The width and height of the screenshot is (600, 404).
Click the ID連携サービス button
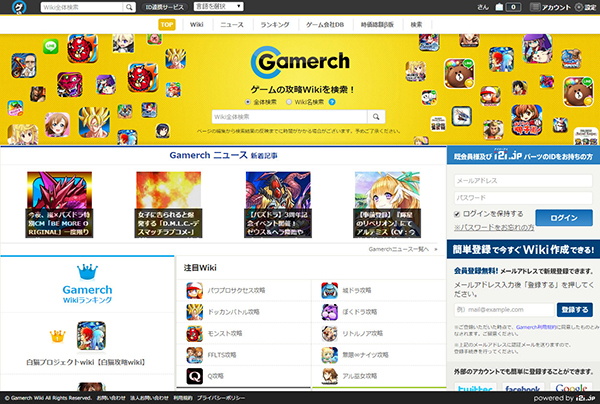165,7
